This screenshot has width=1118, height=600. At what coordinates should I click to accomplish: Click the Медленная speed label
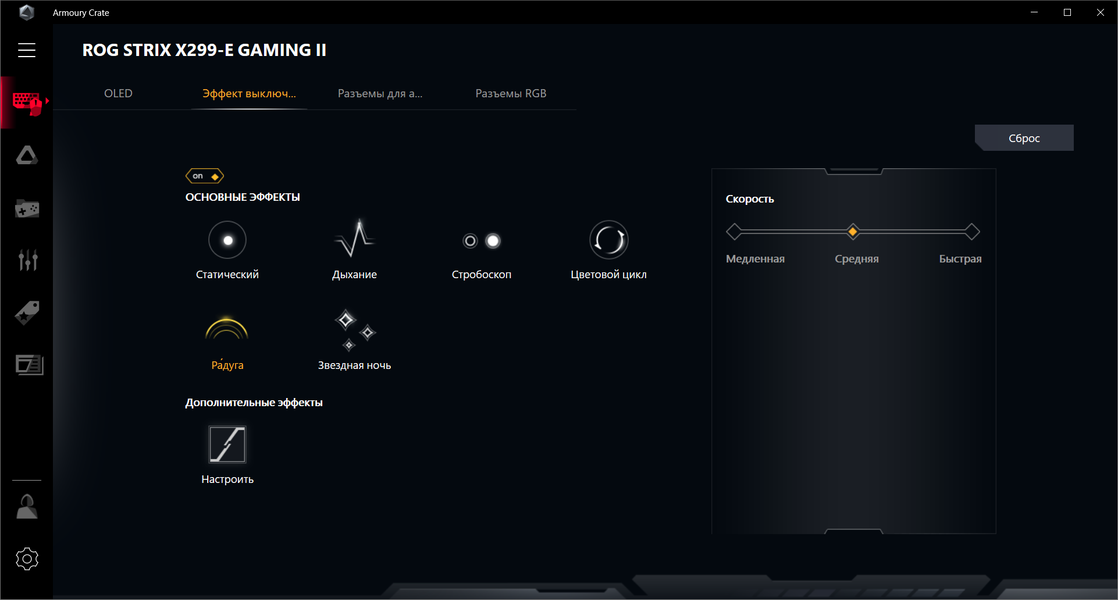point(755,259)
